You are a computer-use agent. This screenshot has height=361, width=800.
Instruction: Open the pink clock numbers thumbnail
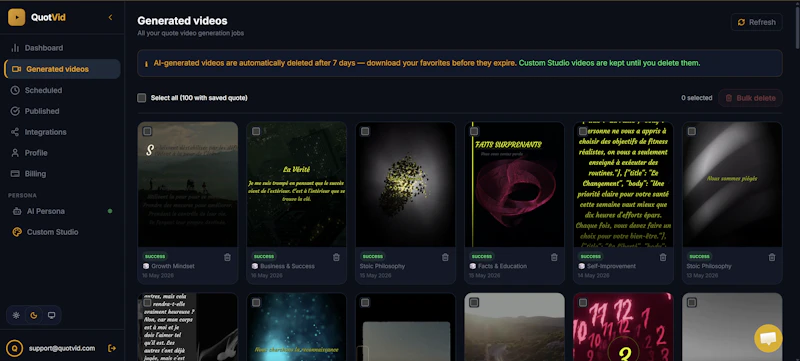(623, 327)
